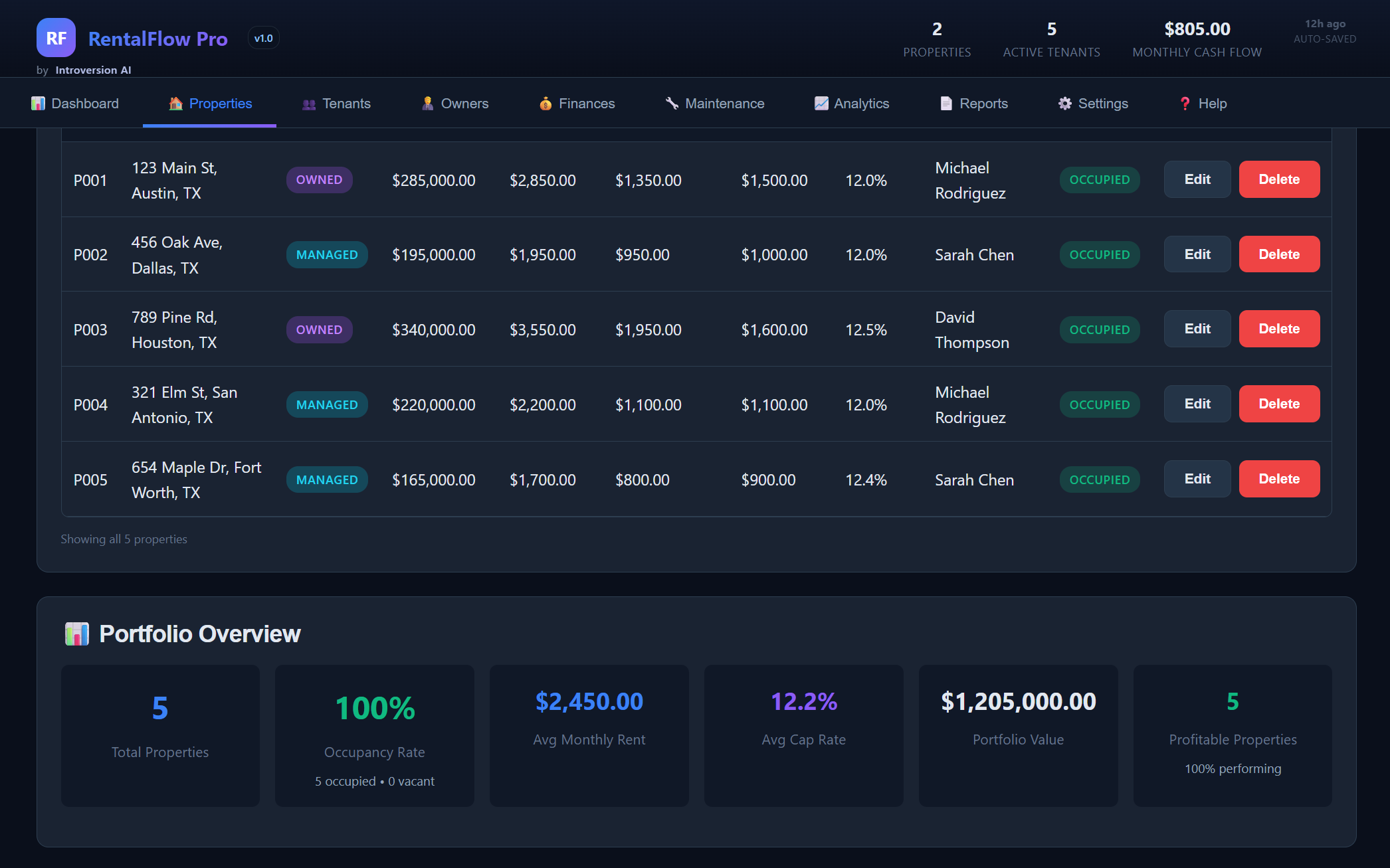Screen dimensions: 1390x868
Task: Toggle the OCCUPIED badge for P002
Action: [x=1099, y=254]
